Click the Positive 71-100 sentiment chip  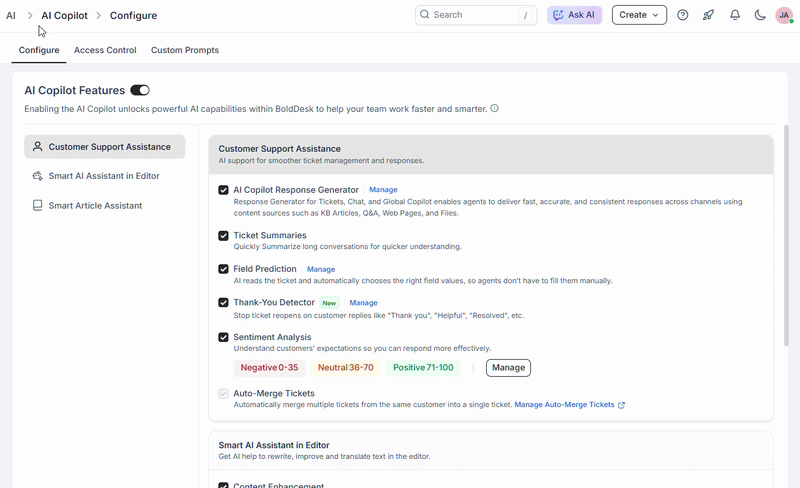[423, 368]
